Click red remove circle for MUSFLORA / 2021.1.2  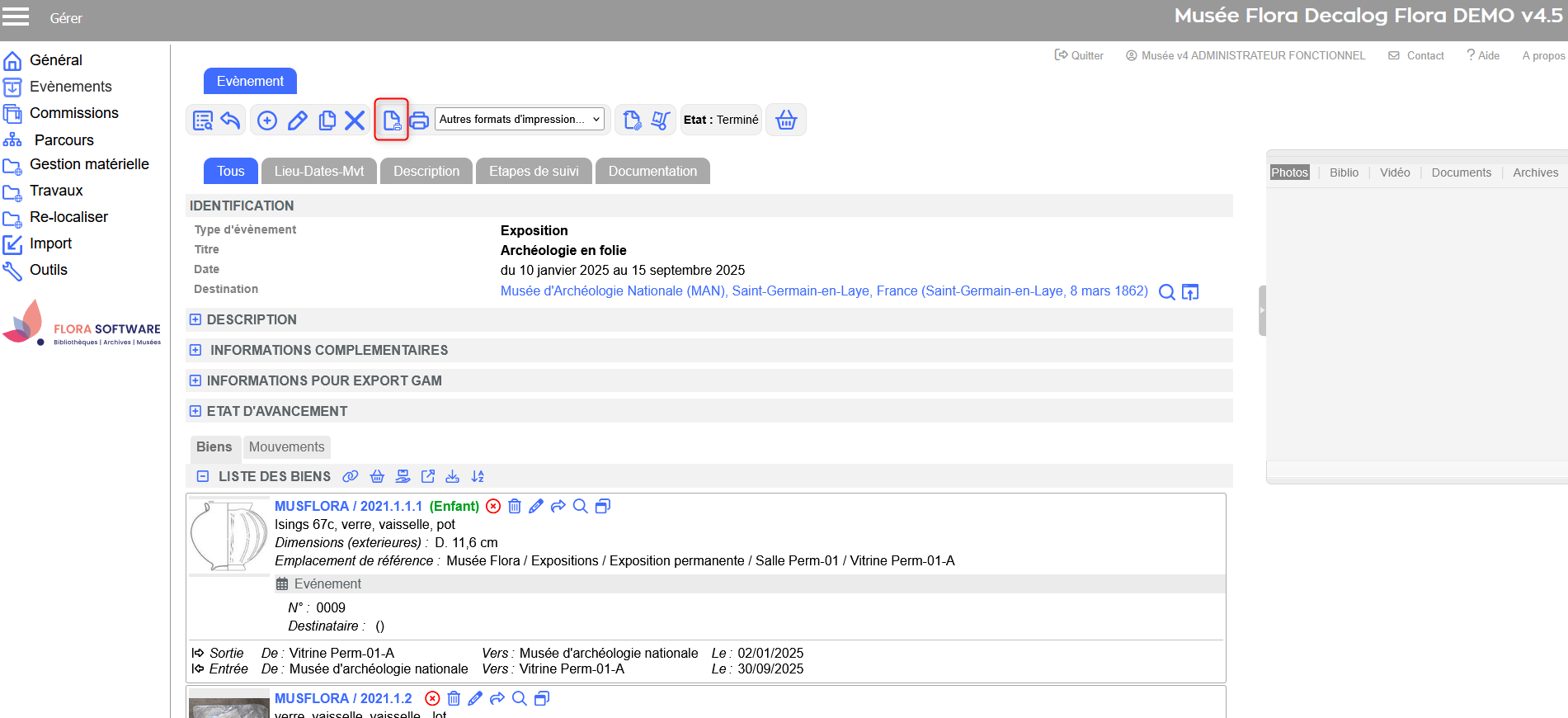(432, 698)
